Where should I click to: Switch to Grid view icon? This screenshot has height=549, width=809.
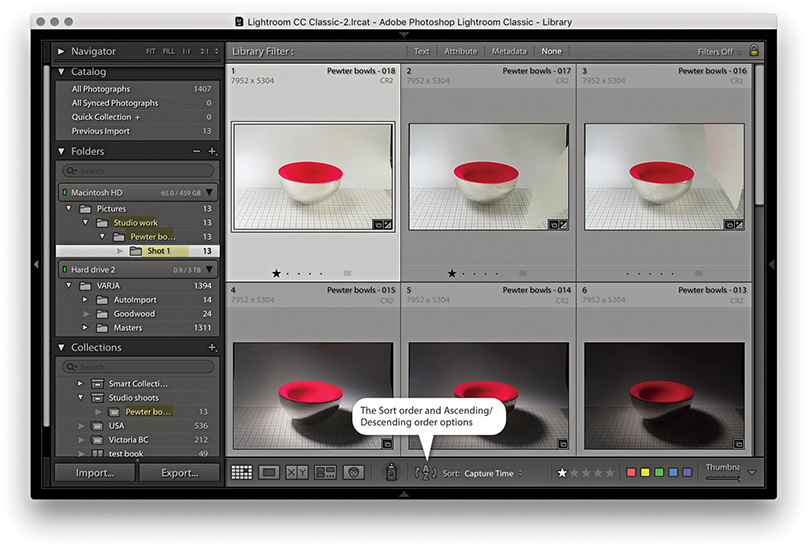click(241, 473)
